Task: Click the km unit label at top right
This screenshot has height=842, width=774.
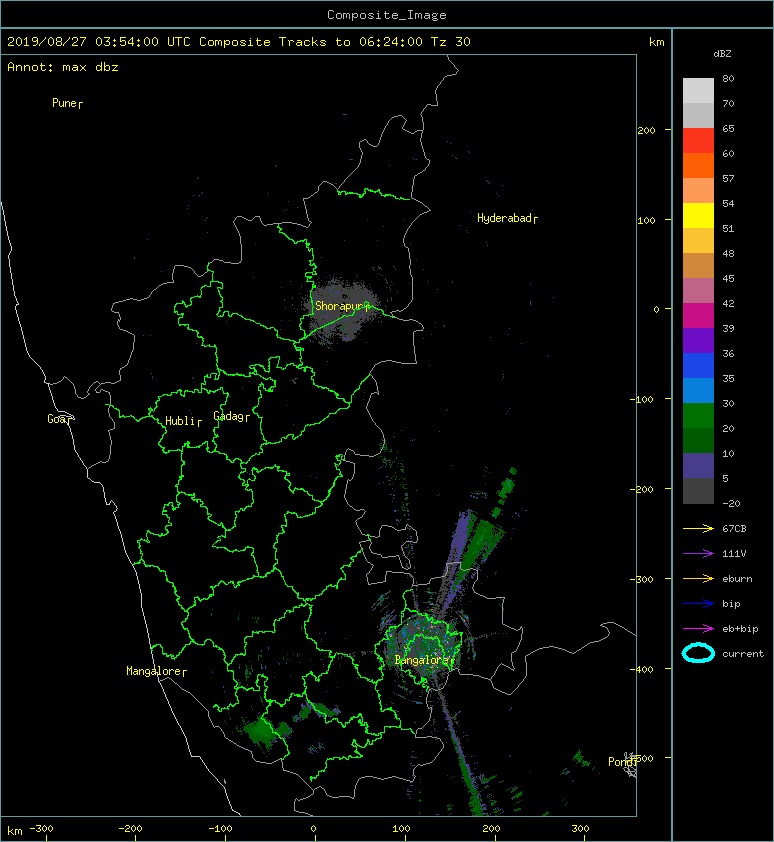Action: [656, 42]
